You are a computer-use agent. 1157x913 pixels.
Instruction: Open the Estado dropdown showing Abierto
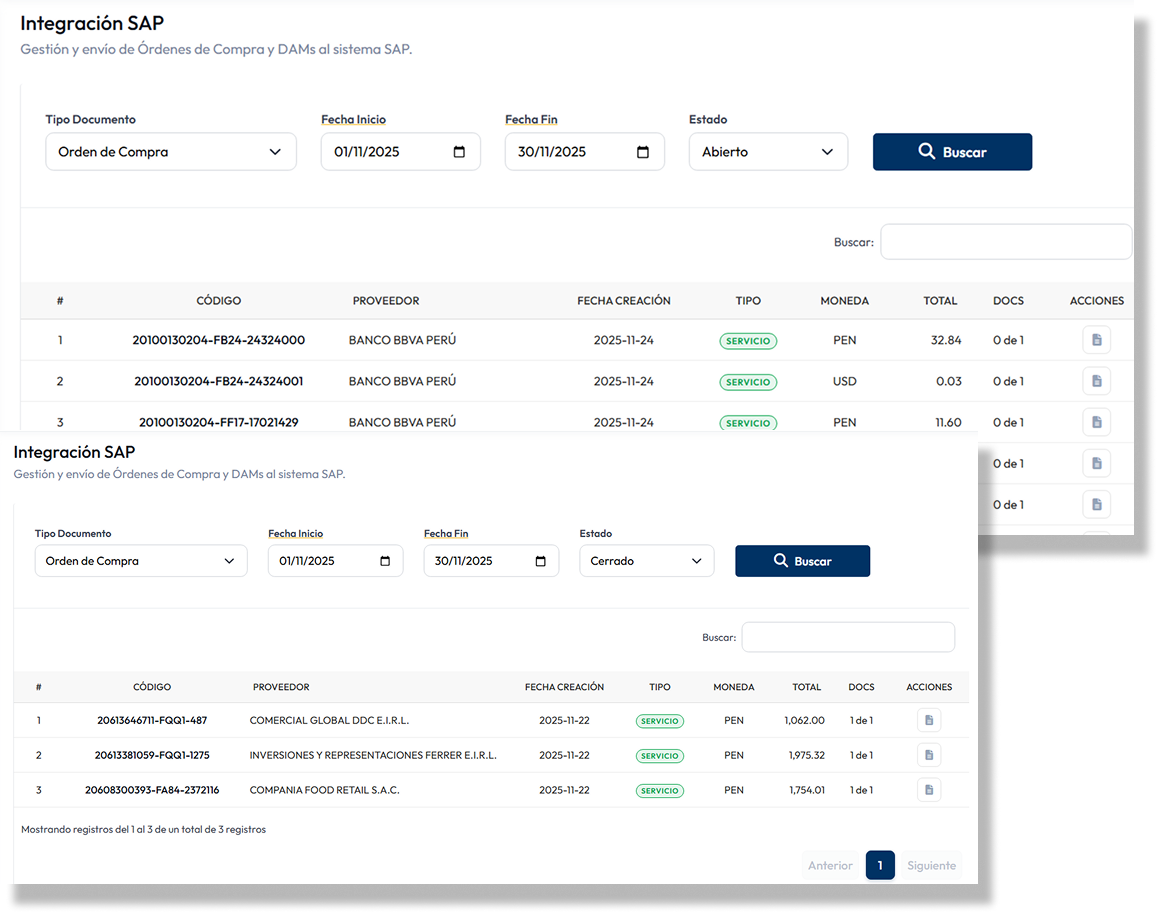tap(768, 152)
